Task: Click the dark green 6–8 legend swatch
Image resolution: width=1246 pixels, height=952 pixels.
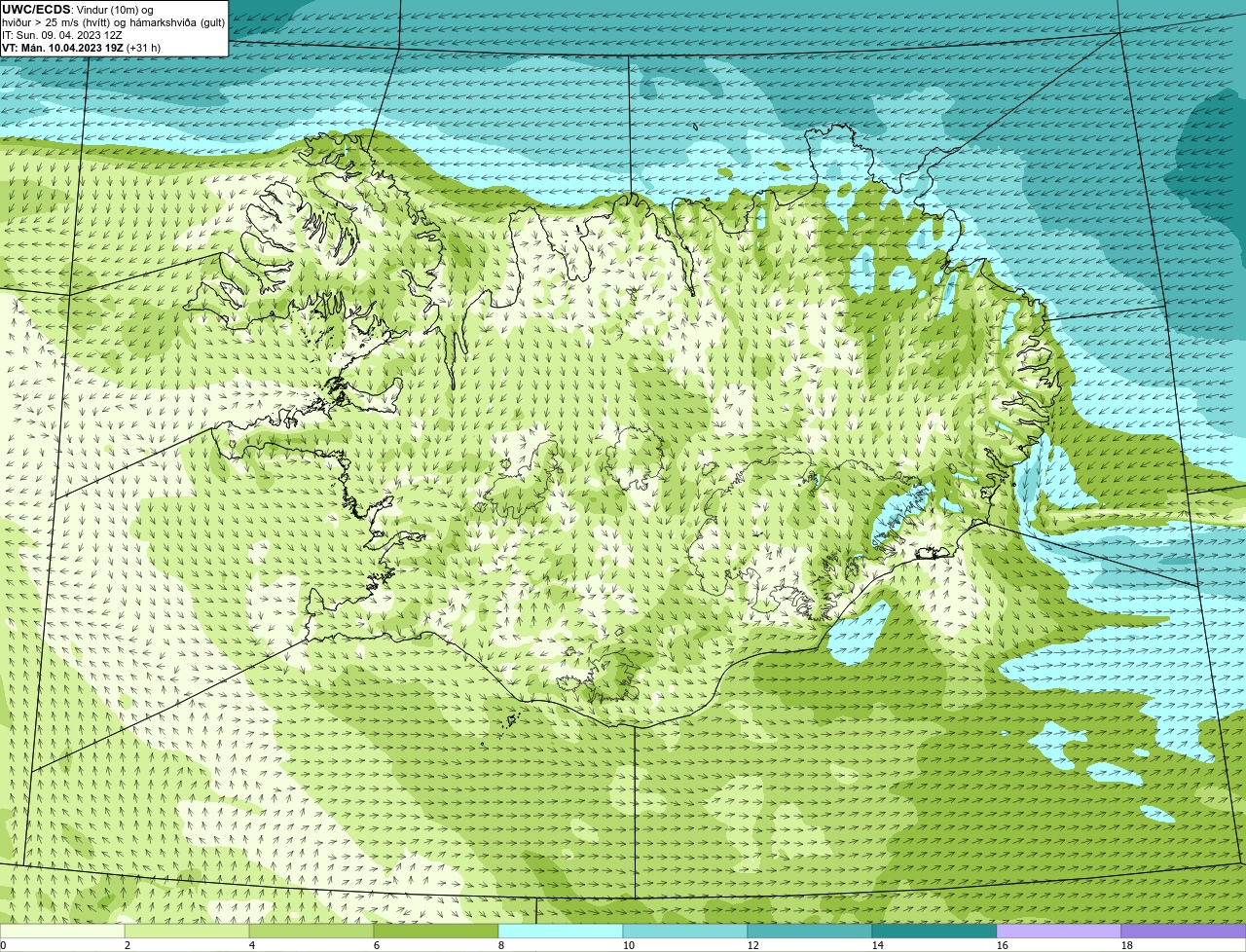Action: click(x=437, y=932)
